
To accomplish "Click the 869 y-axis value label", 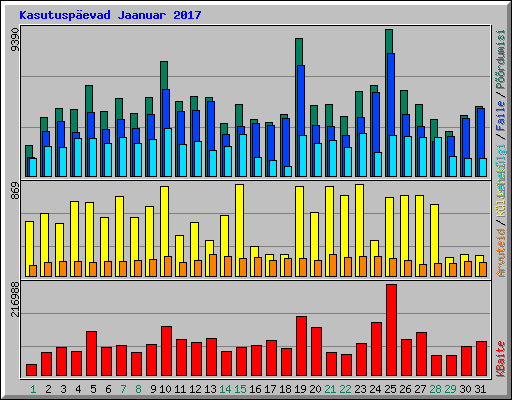I will [x=15, y=191].
